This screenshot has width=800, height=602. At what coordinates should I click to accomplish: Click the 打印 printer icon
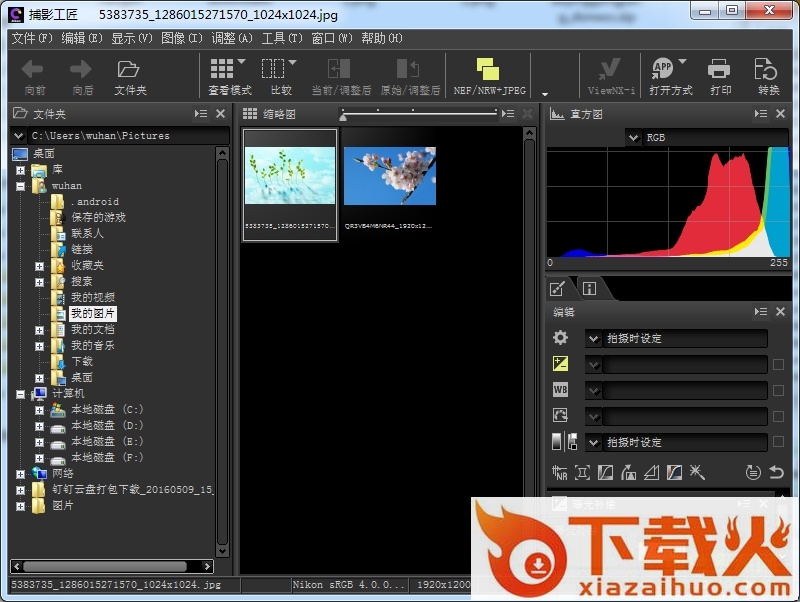719,68
